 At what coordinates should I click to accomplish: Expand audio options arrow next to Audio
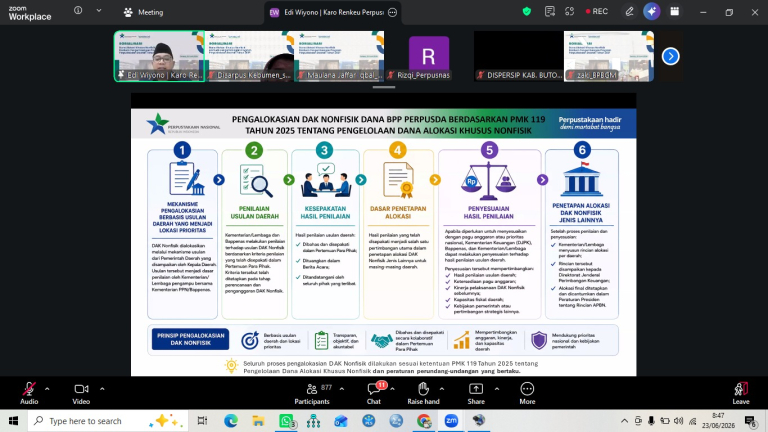click(47, 389)
